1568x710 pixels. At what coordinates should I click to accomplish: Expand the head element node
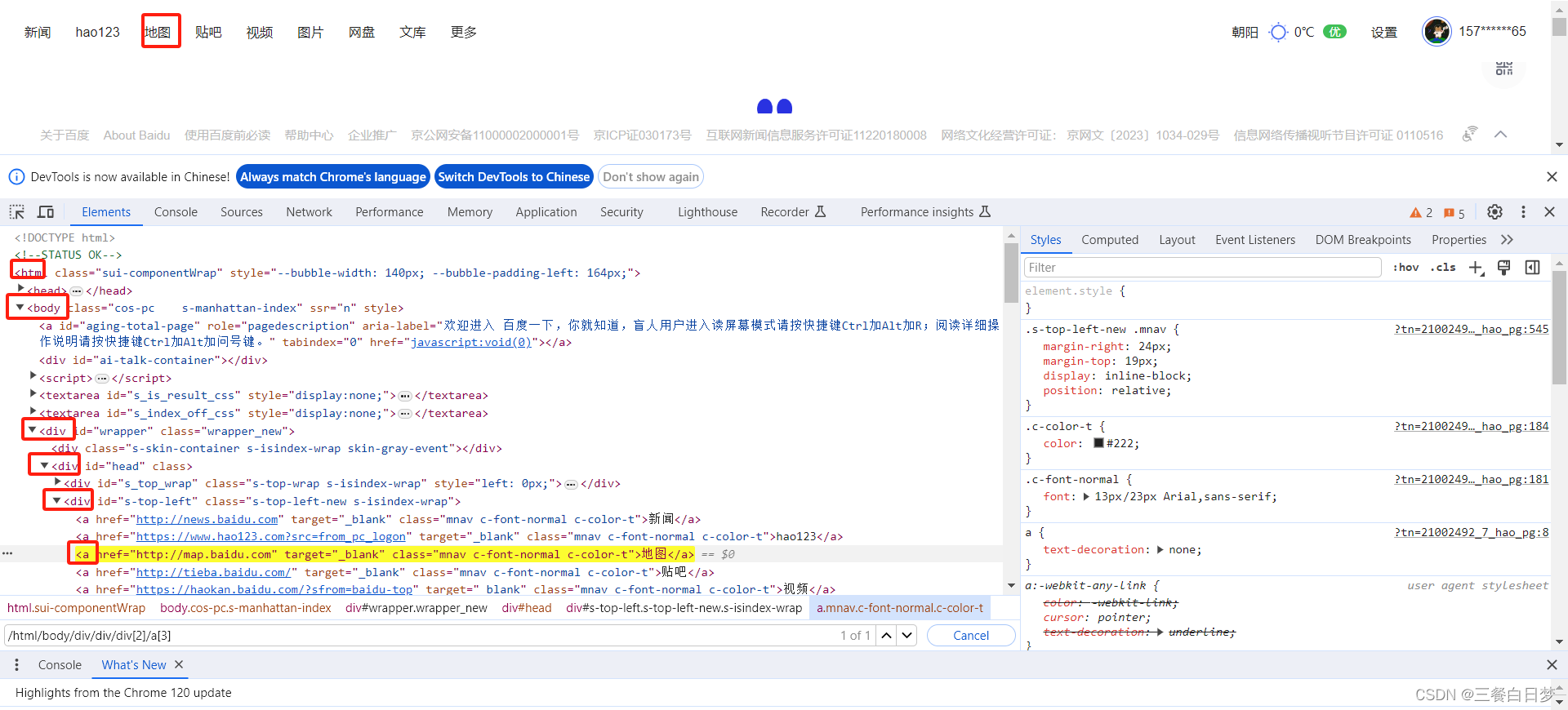20,289
